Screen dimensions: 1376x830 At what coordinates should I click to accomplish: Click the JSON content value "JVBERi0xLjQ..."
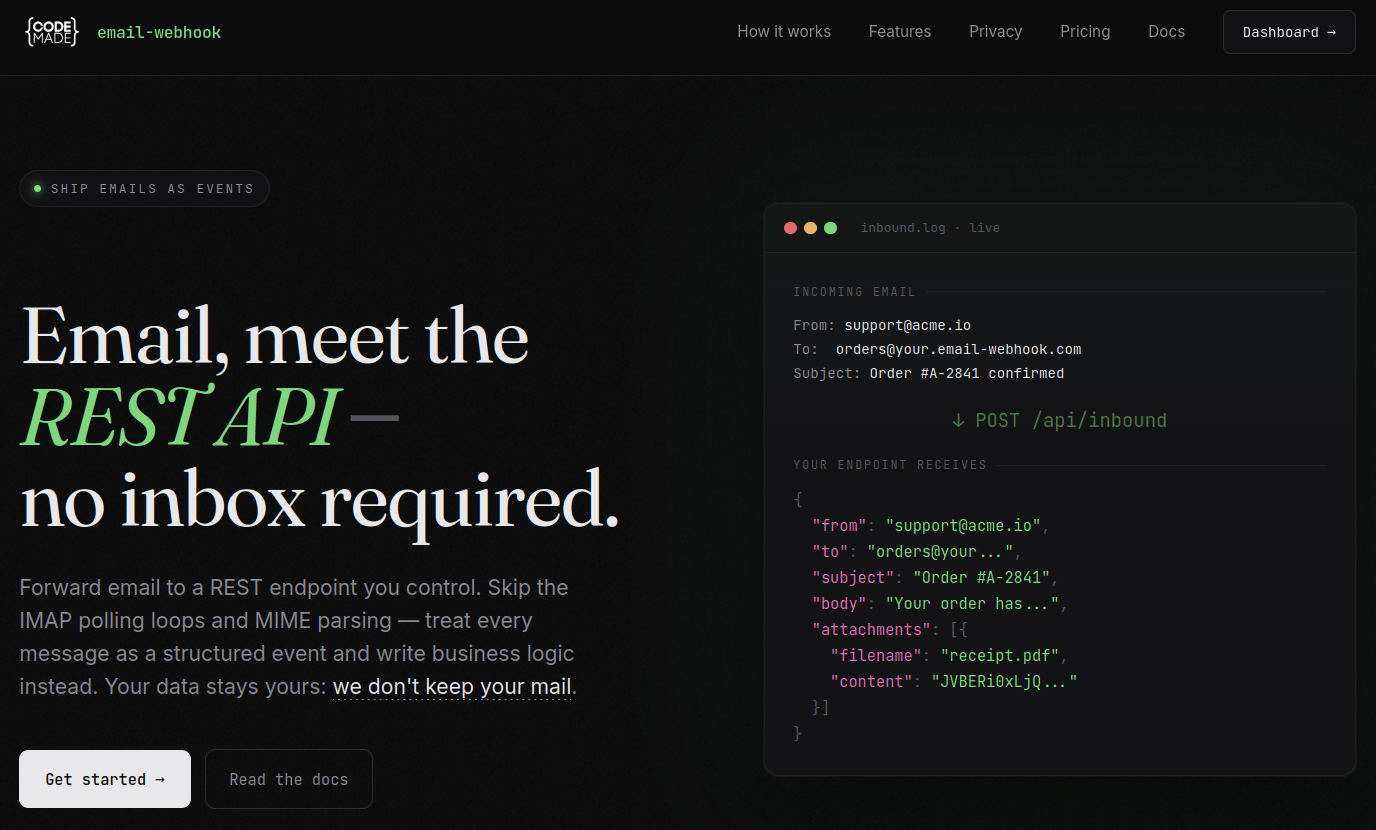(1004, 681)
